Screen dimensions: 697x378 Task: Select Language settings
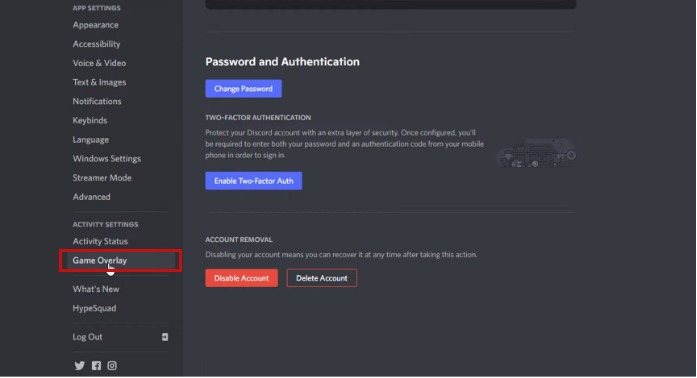click(91, 140)
